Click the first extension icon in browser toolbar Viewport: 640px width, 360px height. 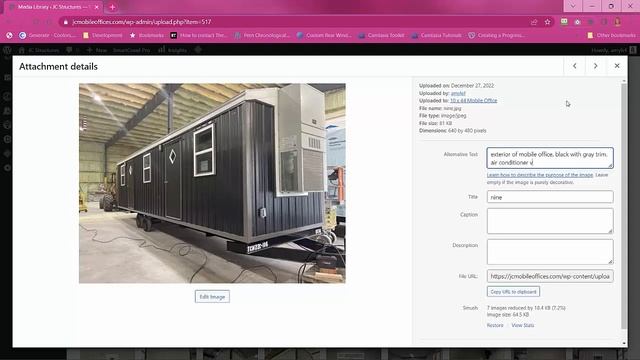(x=564, y=22)
